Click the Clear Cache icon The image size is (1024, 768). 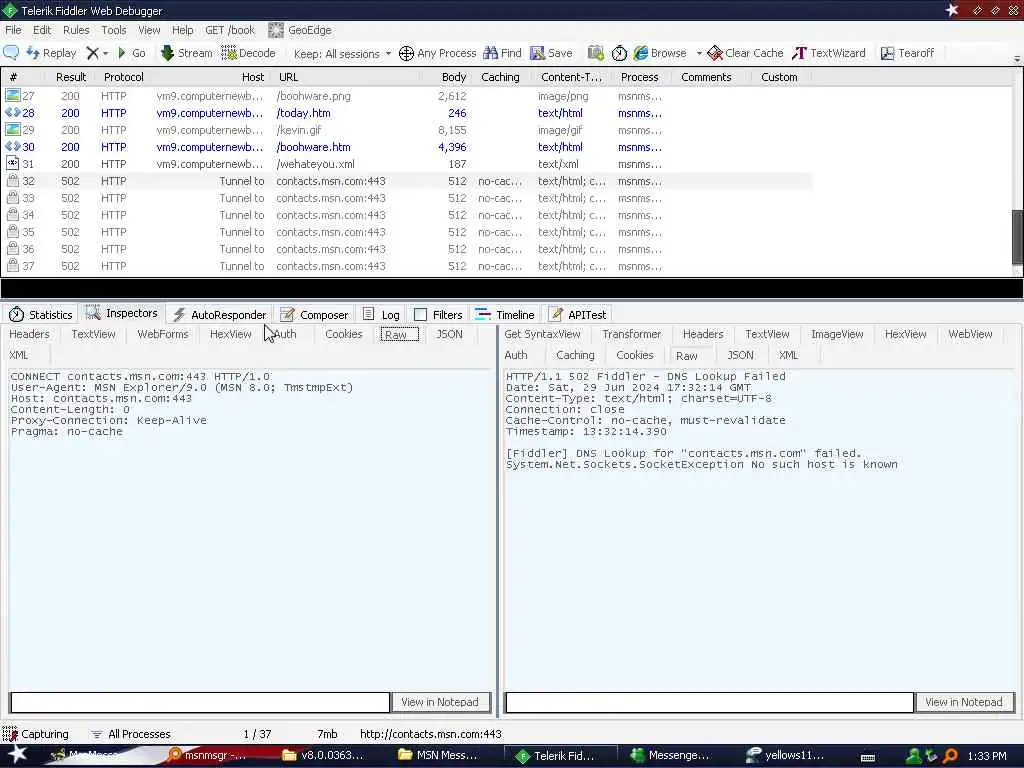click(715, 53)
